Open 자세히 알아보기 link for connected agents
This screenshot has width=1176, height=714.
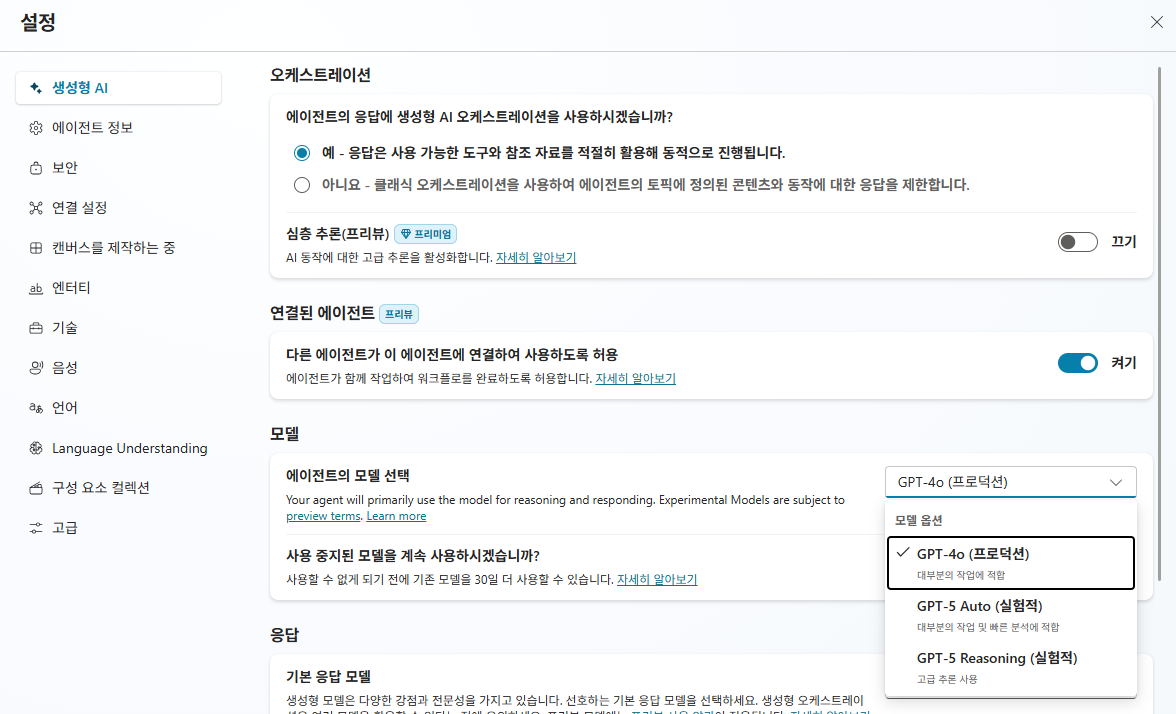click(635, 379)
